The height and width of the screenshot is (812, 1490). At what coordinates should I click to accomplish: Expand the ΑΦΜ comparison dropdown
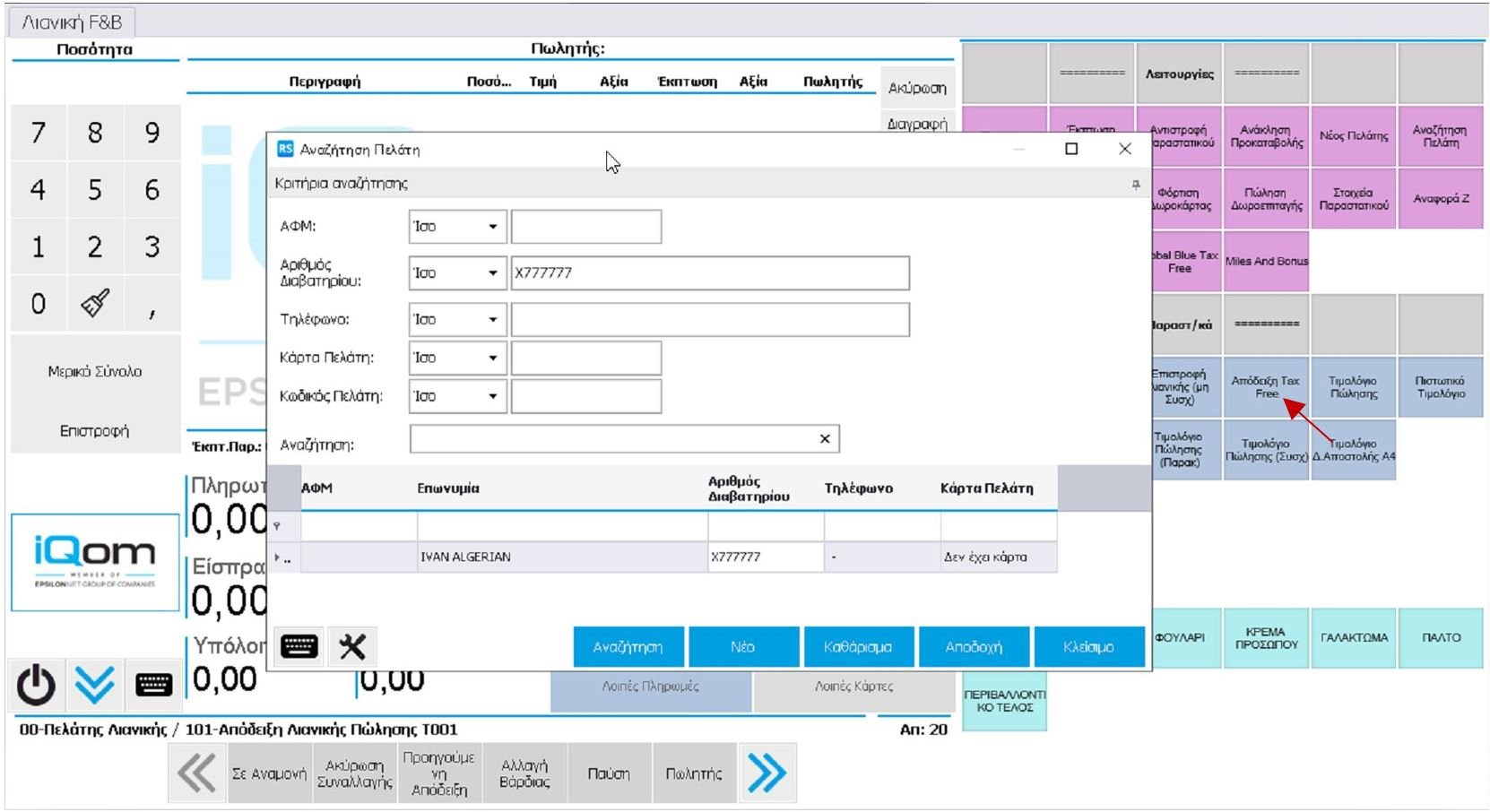click(492, 227)
